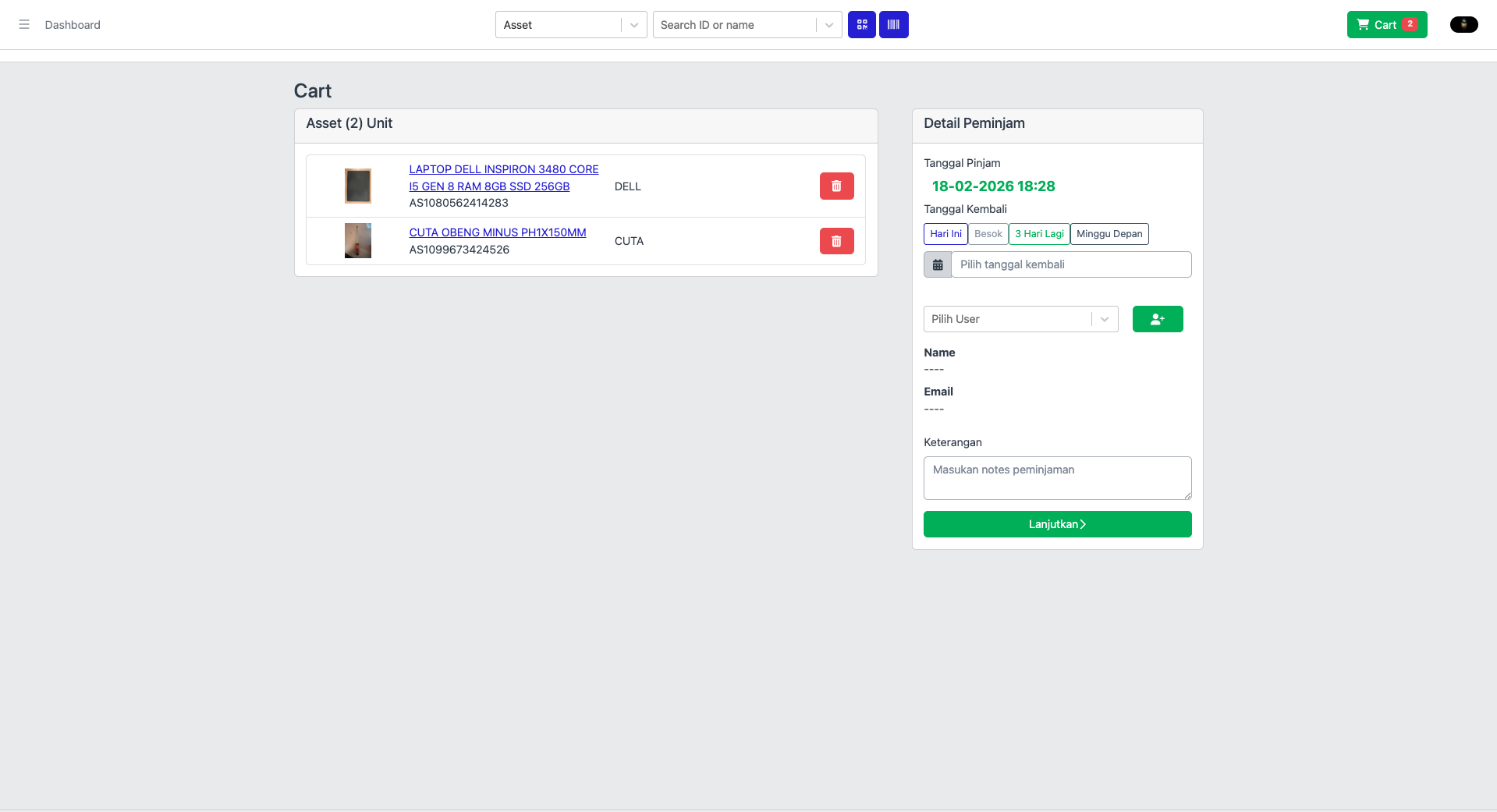This screenshot has width=1497, height=812.
Task: Remove the Cuta Obeng item from cart
Action: point(836,242)
